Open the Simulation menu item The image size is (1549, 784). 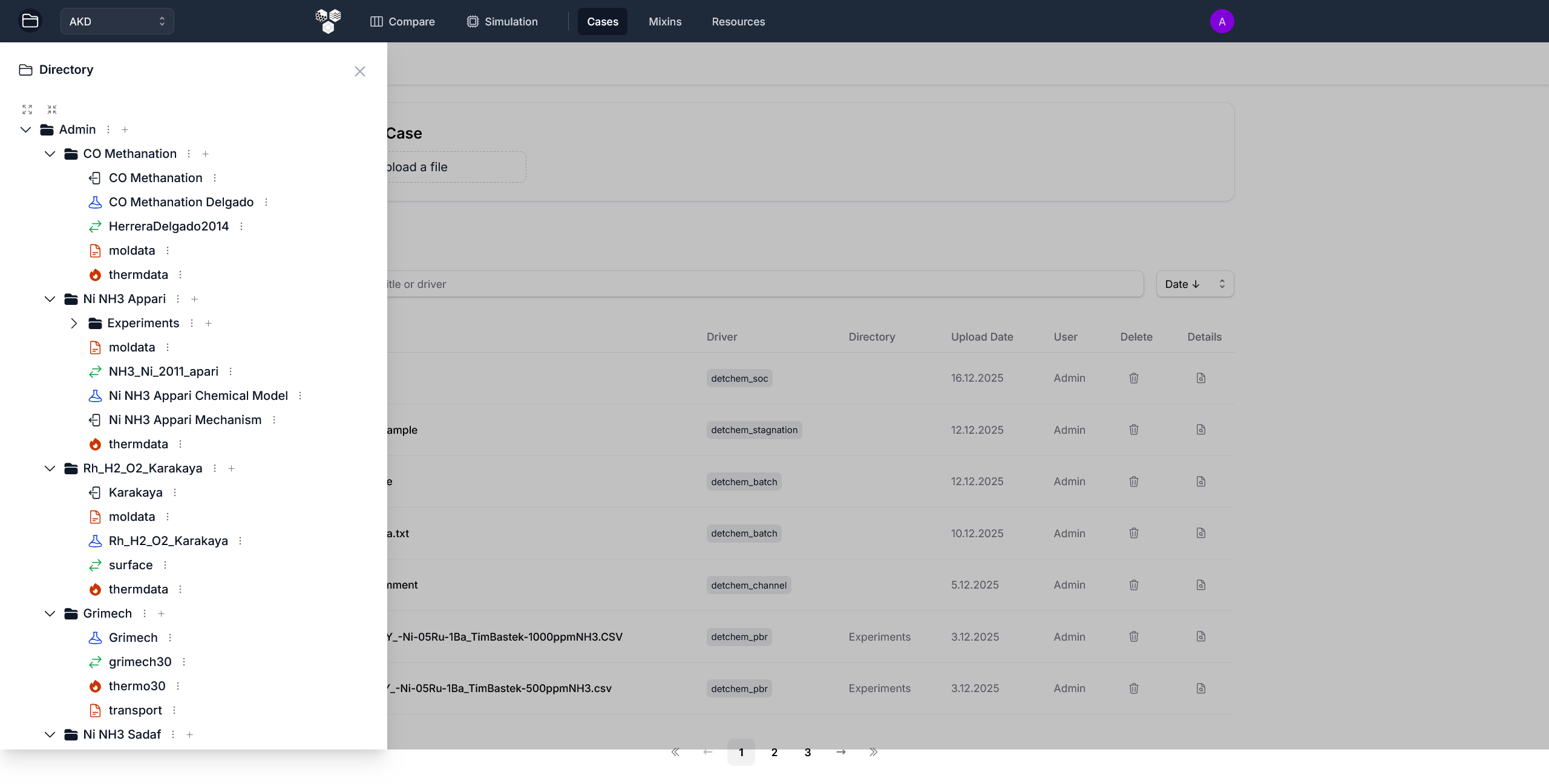[502, 21]
